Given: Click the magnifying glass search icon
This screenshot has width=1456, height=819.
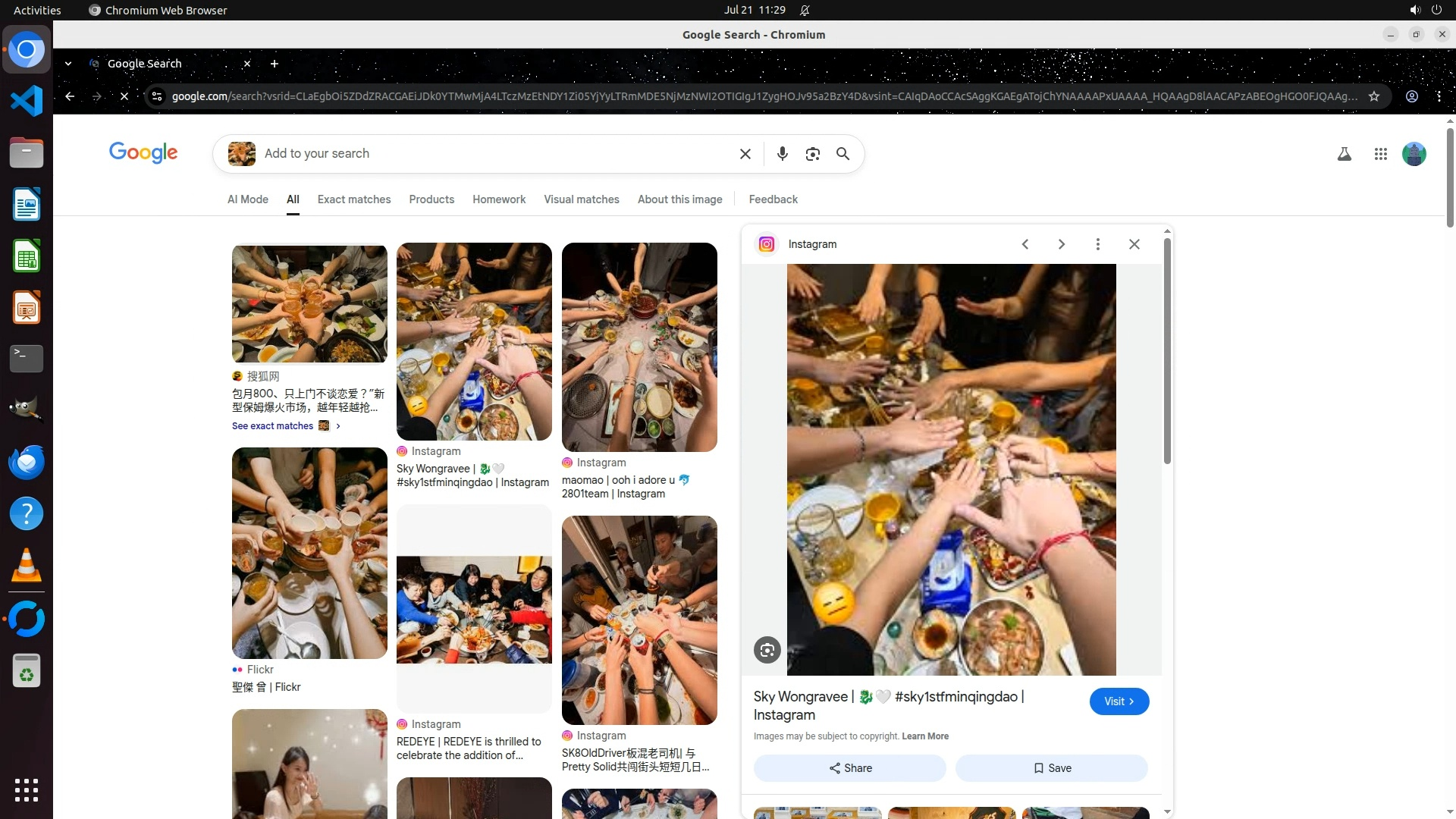Looking at the screenshot, I should click(x=843, y=154).
